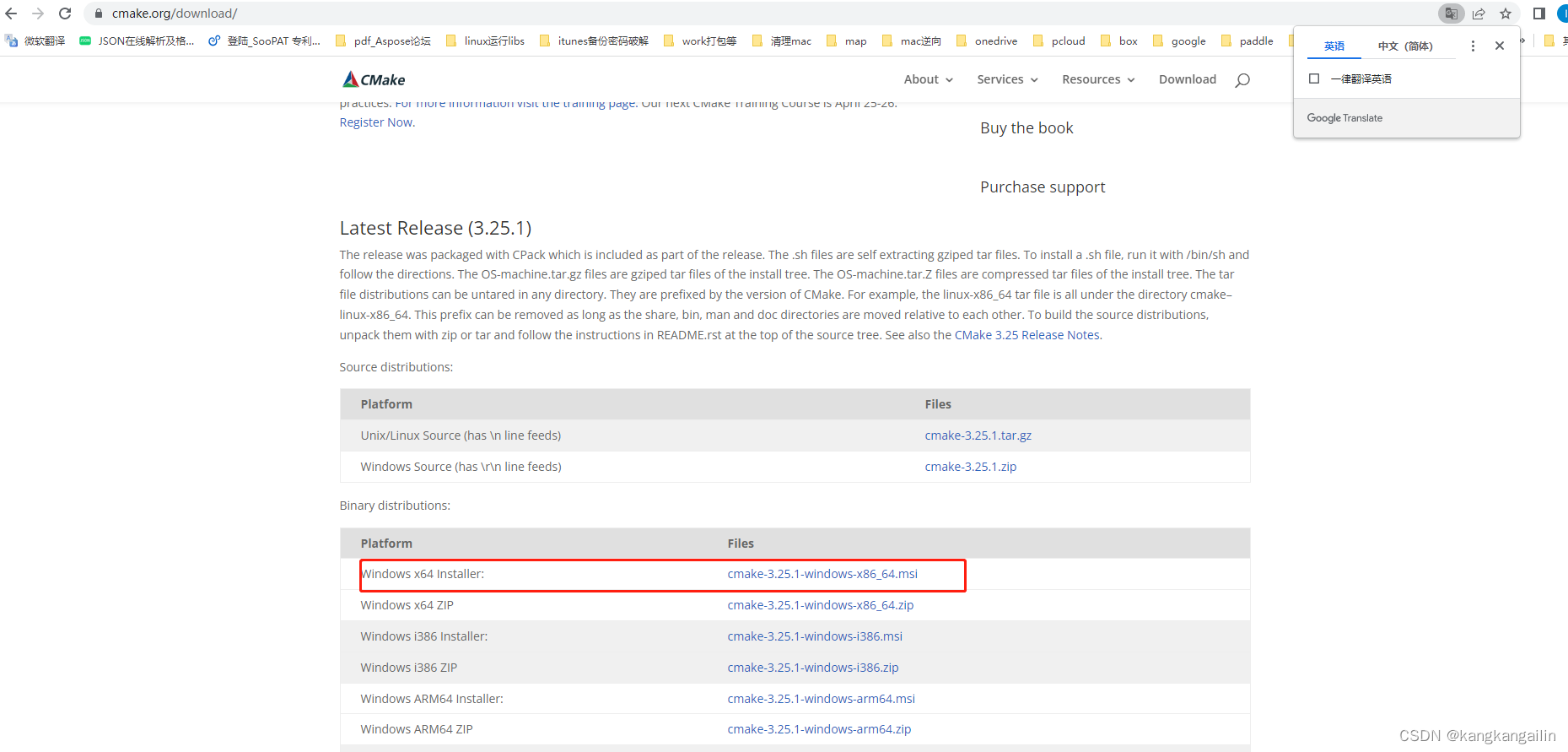Open the translate popup three-dot options menu

(x=1473, y=46)
